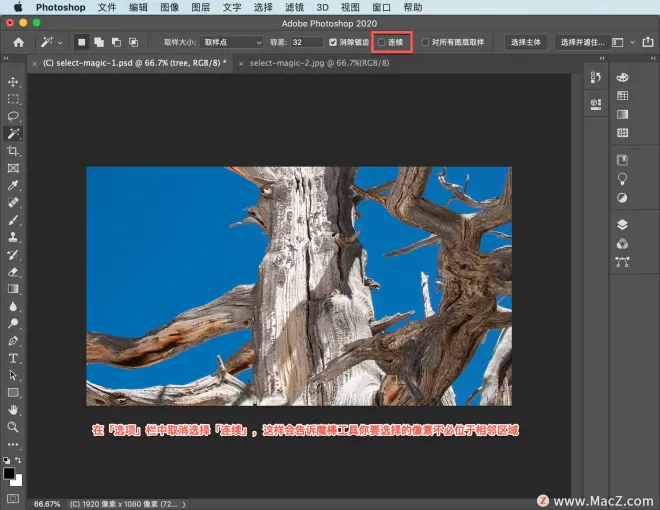The height and width of the screenshot is (510, 660).
Task: Choose Subtract from Selection mode
Action: [116, 42]
